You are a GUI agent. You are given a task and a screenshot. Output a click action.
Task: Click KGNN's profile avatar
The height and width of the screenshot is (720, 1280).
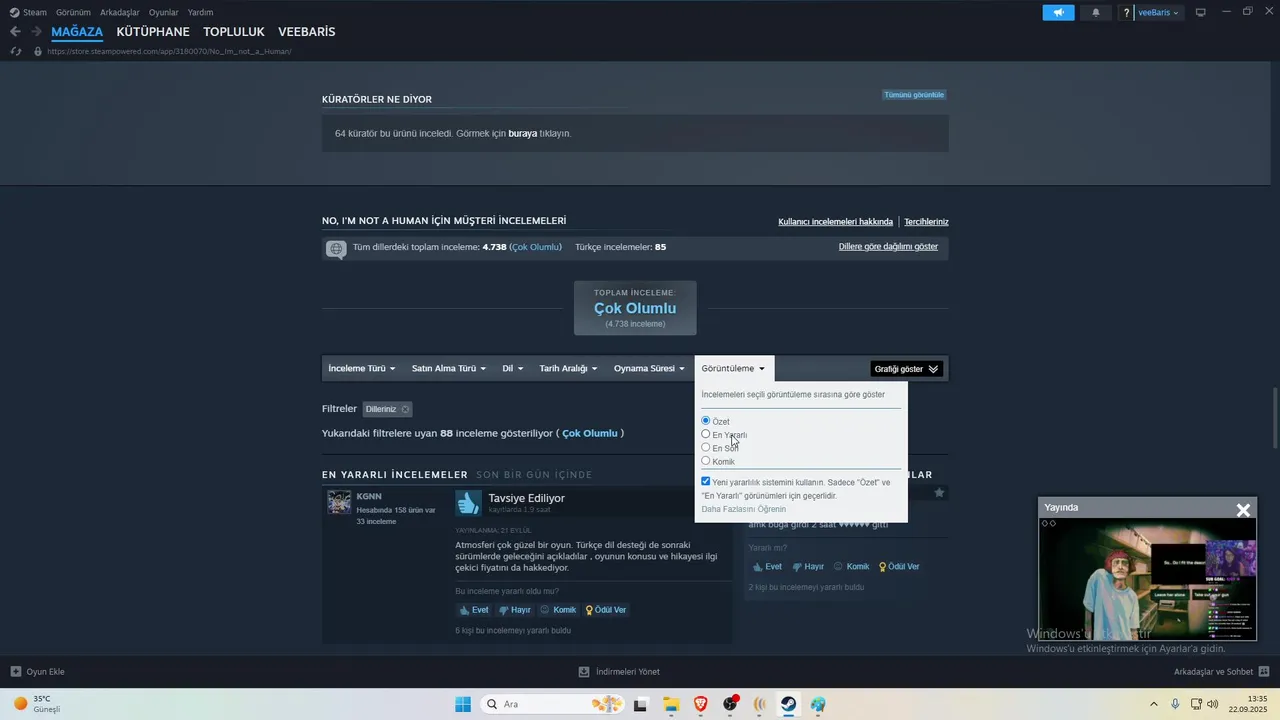pyautogui.click(x=339, y=502)
